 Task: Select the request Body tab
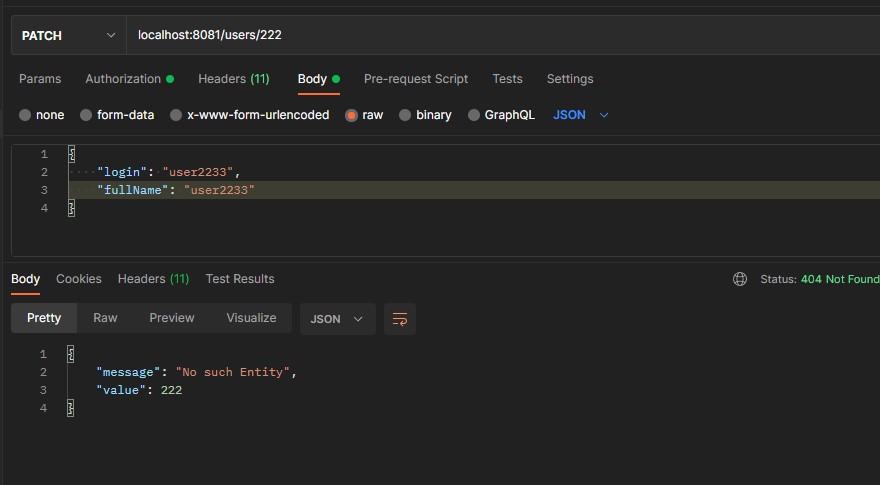[x=318, y=79]
